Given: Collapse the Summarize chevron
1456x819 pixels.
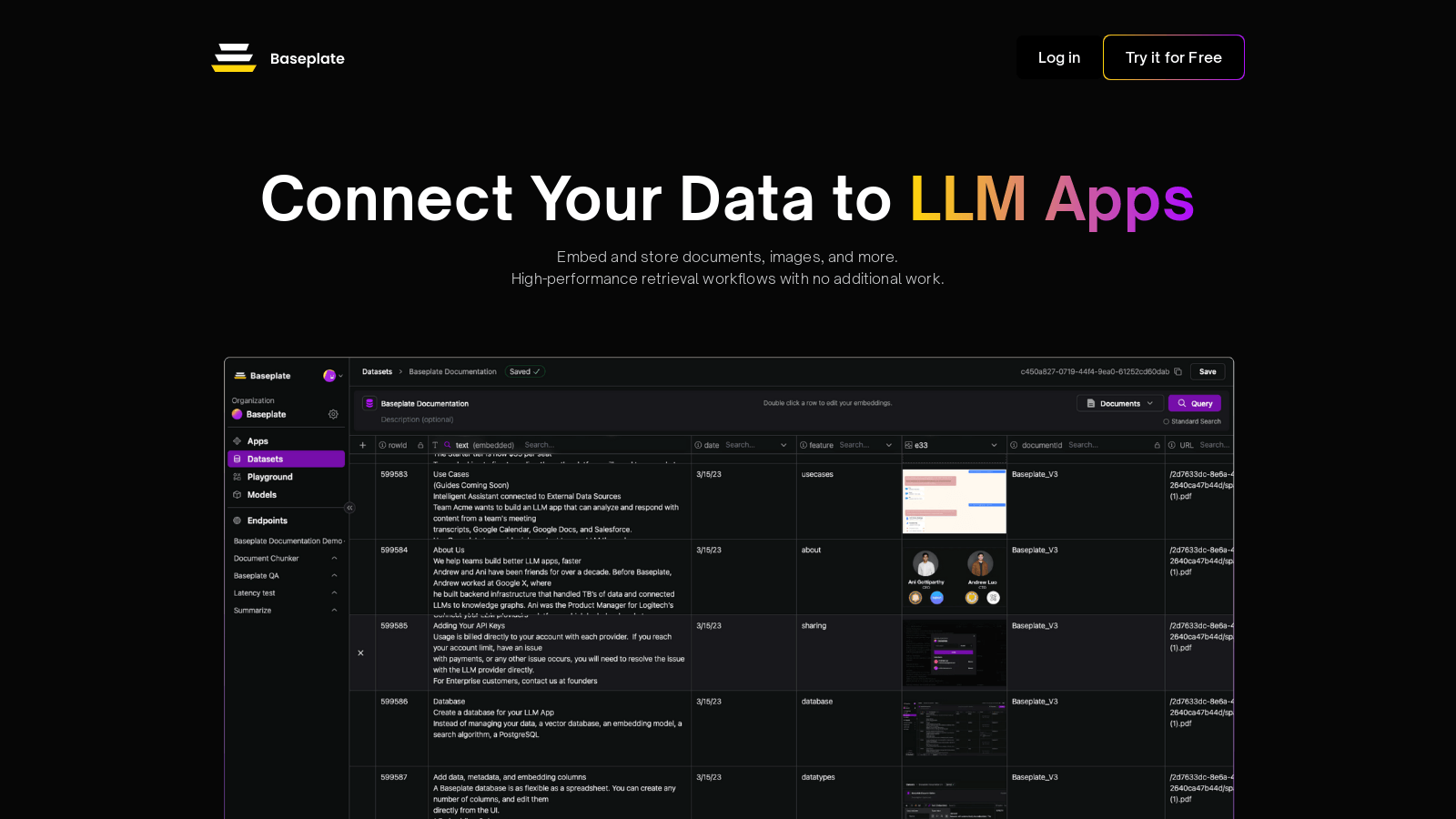Looking at the screenshot, I should pyautogui.click(x=334, y=610).
